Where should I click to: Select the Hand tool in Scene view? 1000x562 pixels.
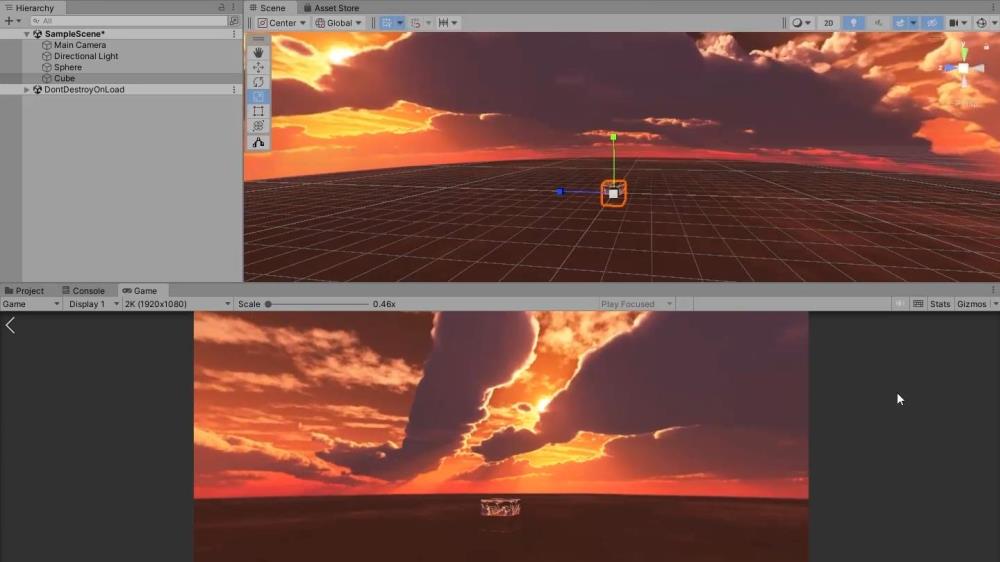[x=258, y=52]
